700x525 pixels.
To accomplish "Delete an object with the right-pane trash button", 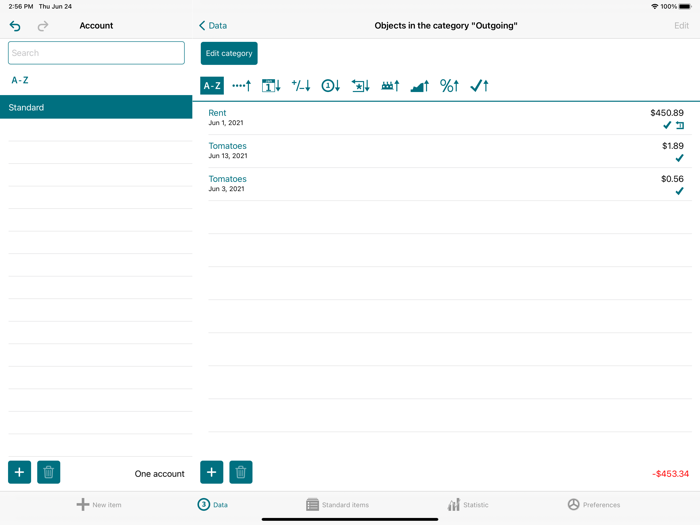I will coord(241,472).
